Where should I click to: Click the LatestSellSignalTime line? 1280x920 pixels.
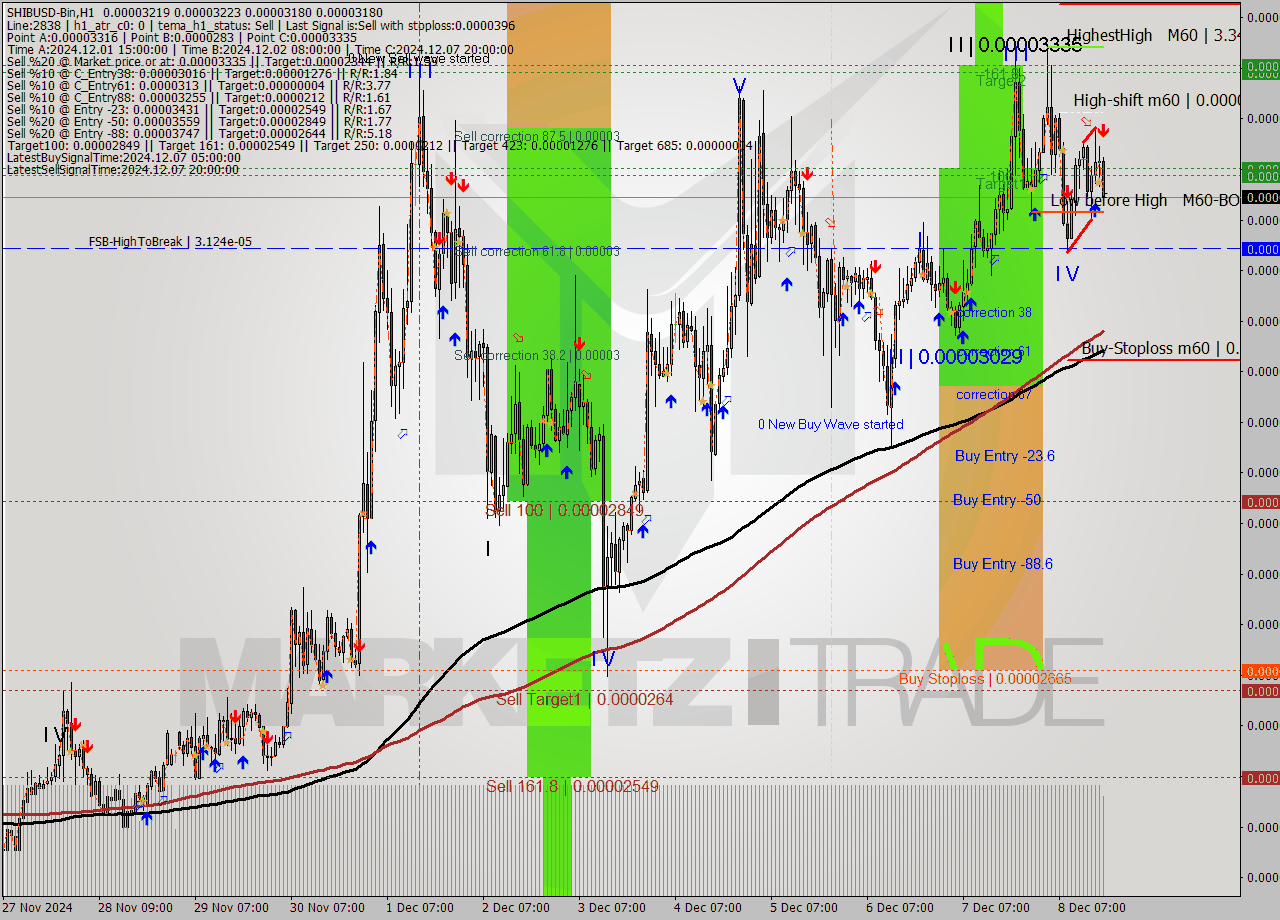pos(123,169)
